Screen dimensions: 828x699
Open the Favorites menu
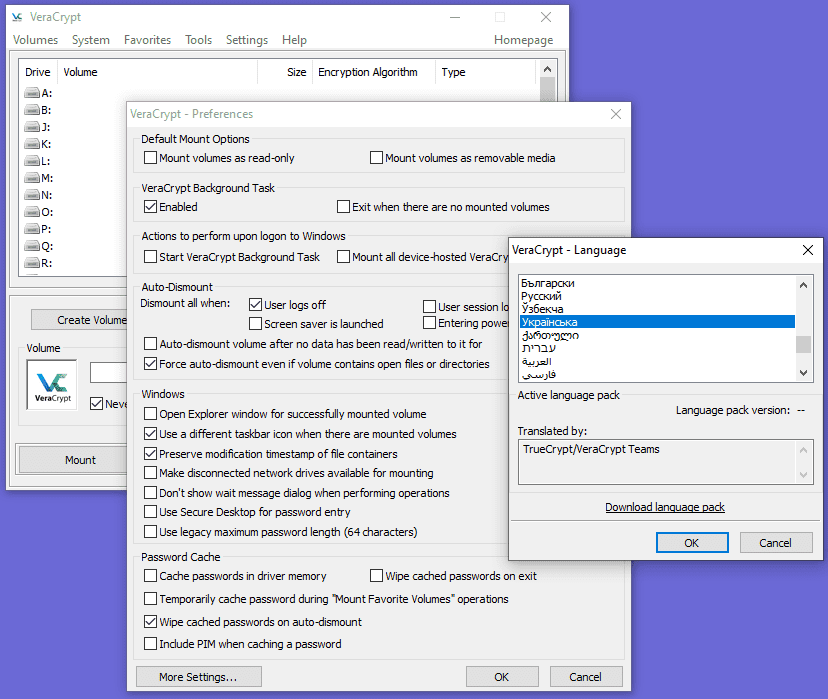click(147, 40)
